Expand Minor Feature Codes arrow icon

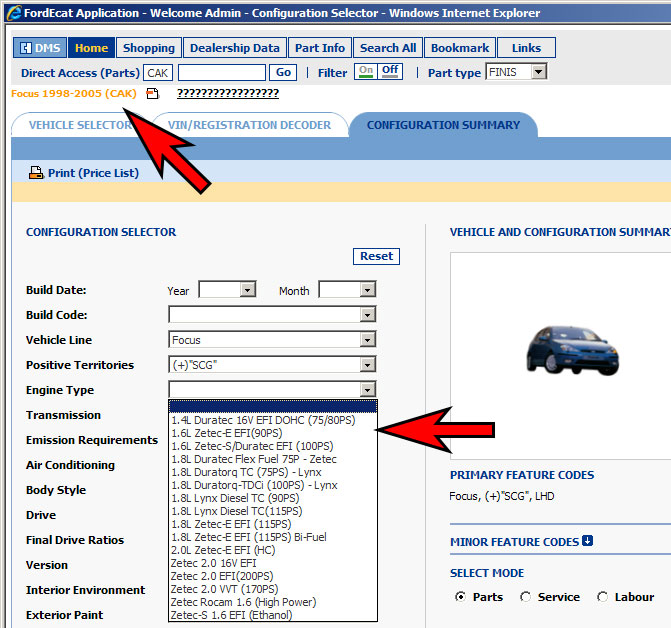[588, 541]
